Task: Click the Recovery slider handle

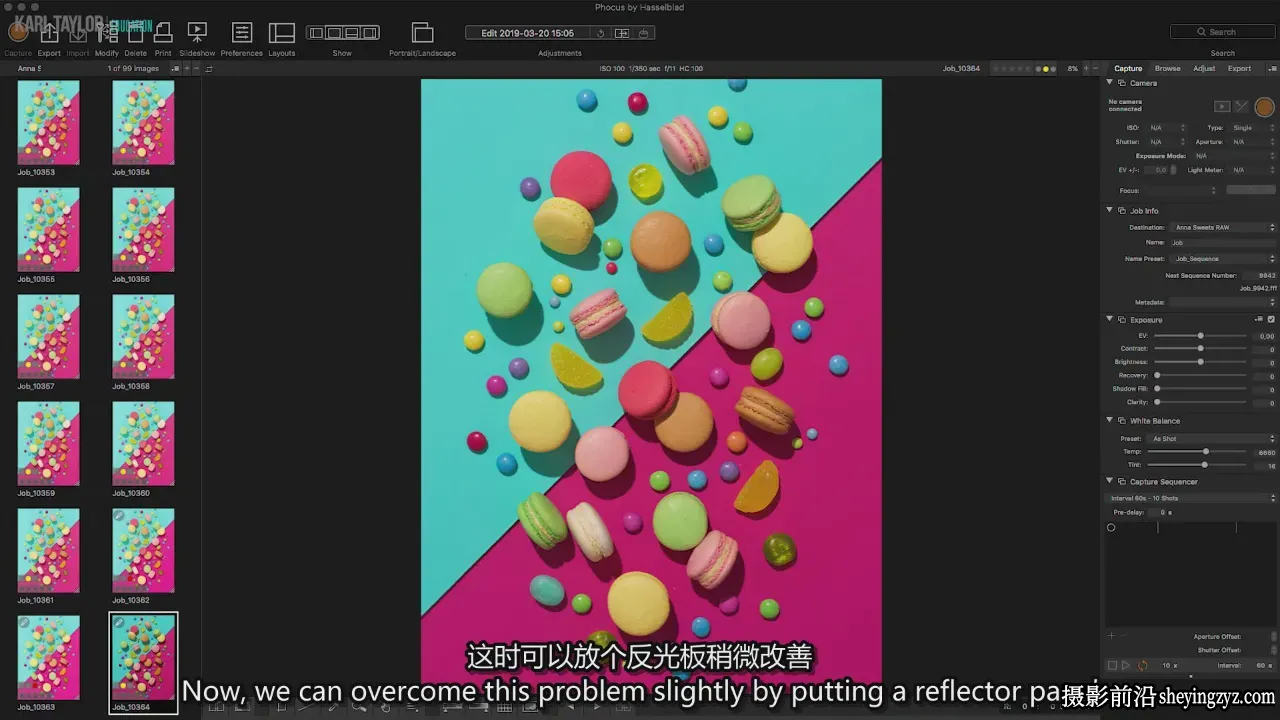Action: click(x=1157, y=375)
